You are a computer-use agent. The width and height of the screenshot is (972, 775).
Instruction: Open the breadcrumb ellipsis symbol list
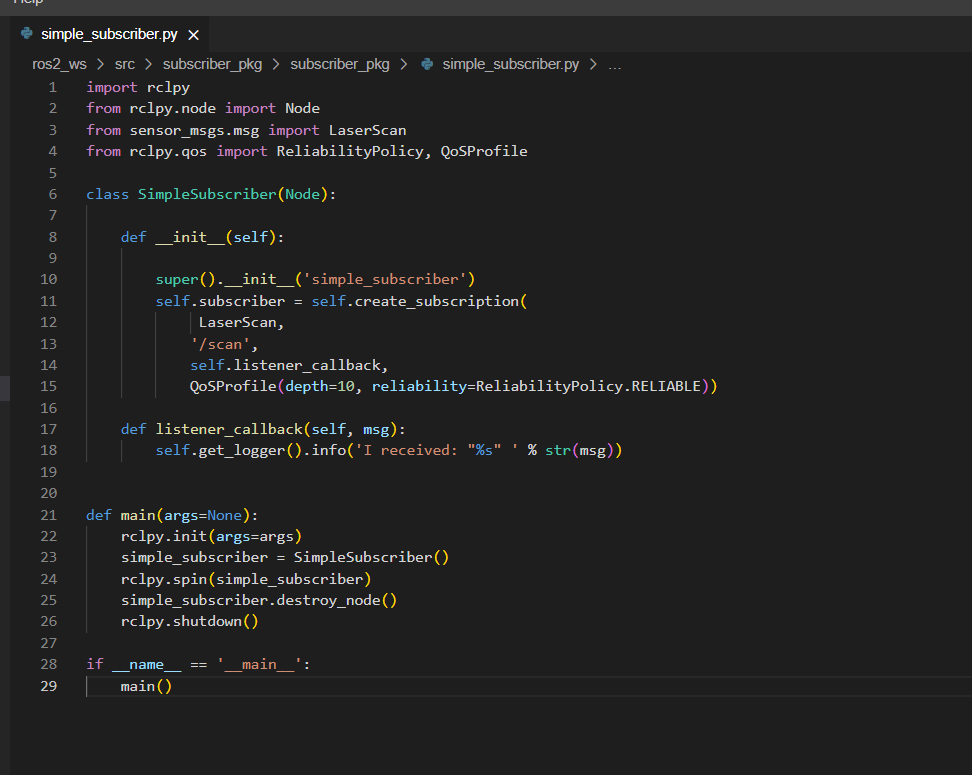614,65
